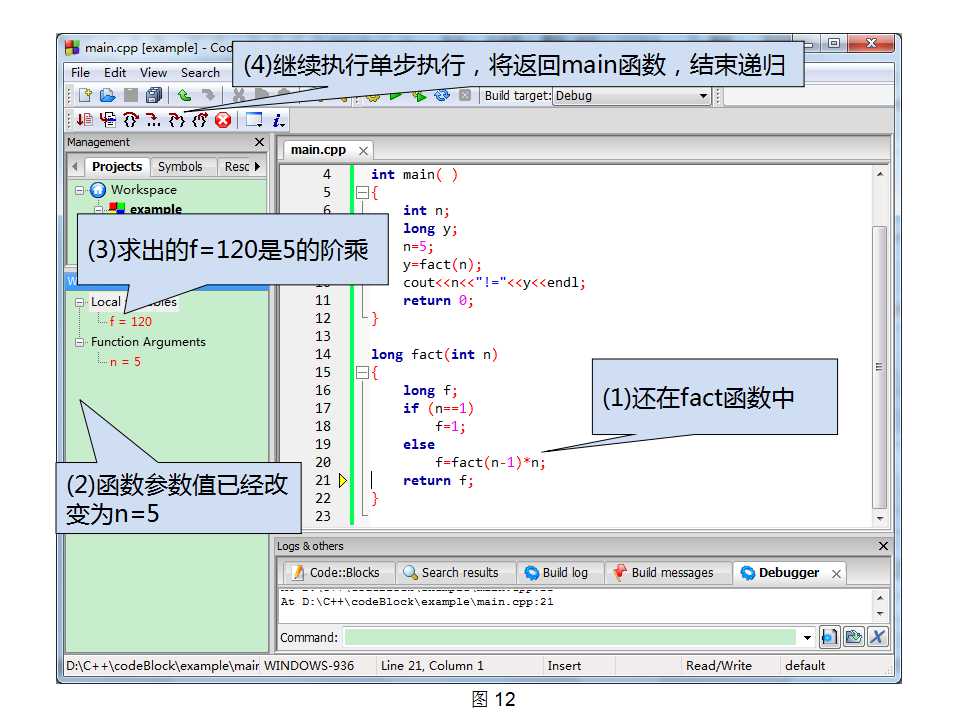Click the Next line debug icon
The width and height of the screenshot is (960, 720).
[130, 120]
